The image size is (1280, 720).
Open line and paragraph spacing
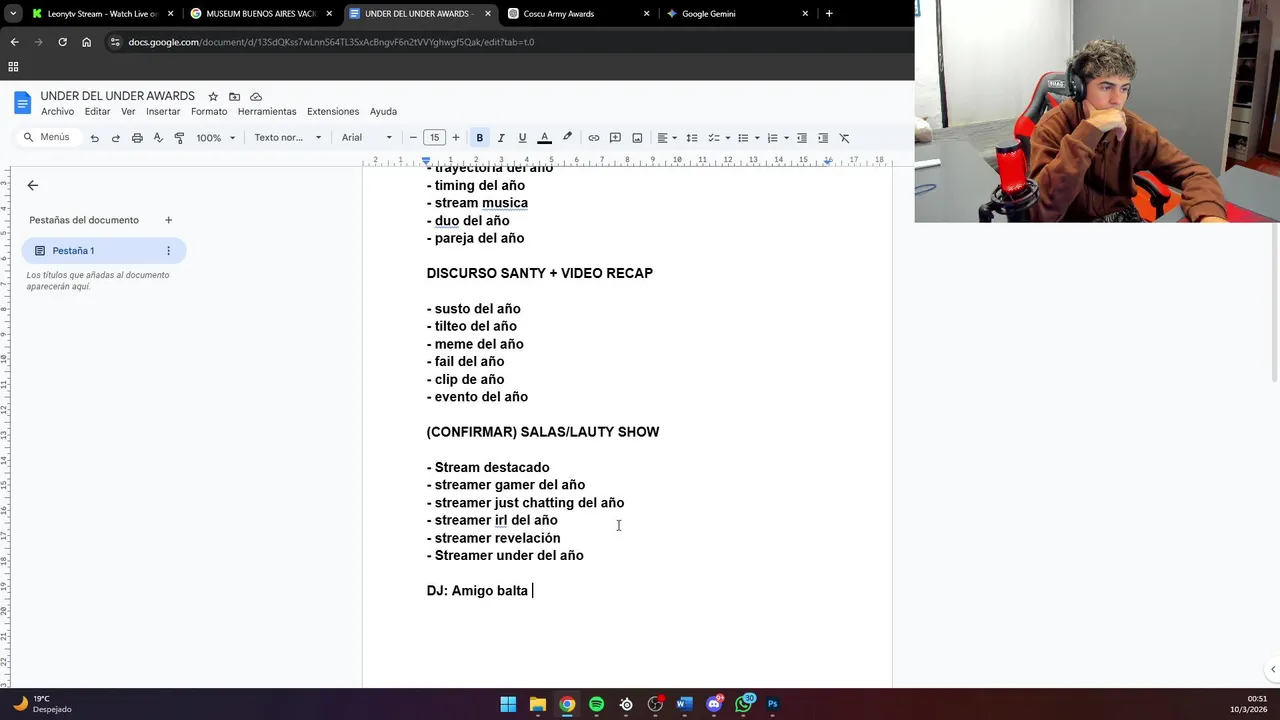[x=692, y=138]
